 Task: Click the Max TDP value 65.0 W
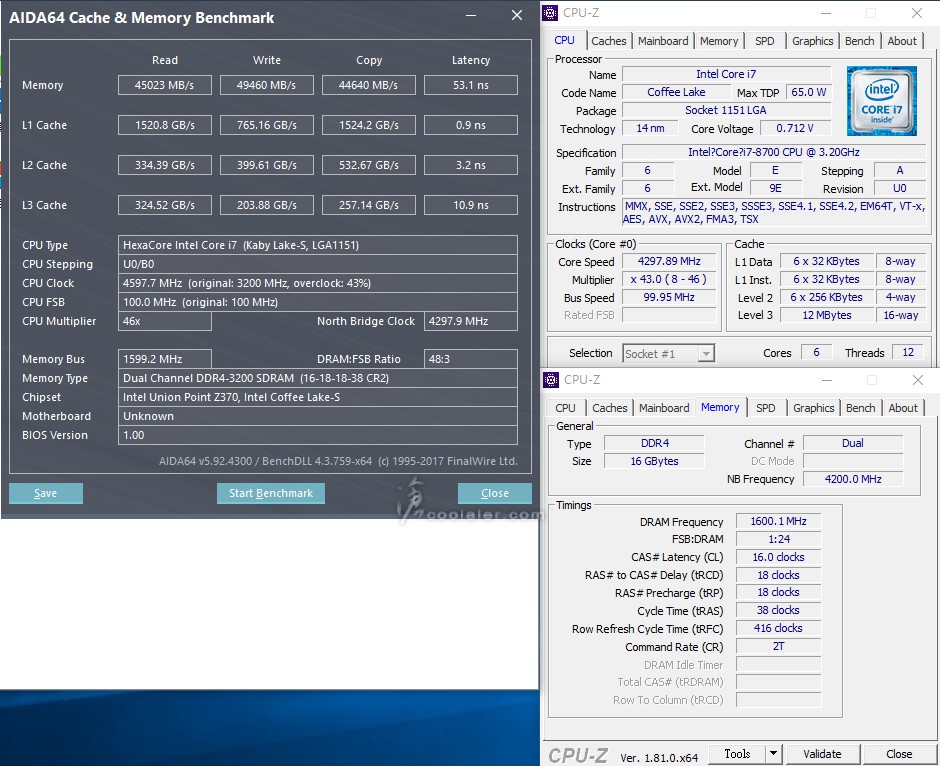pos(808,92)
